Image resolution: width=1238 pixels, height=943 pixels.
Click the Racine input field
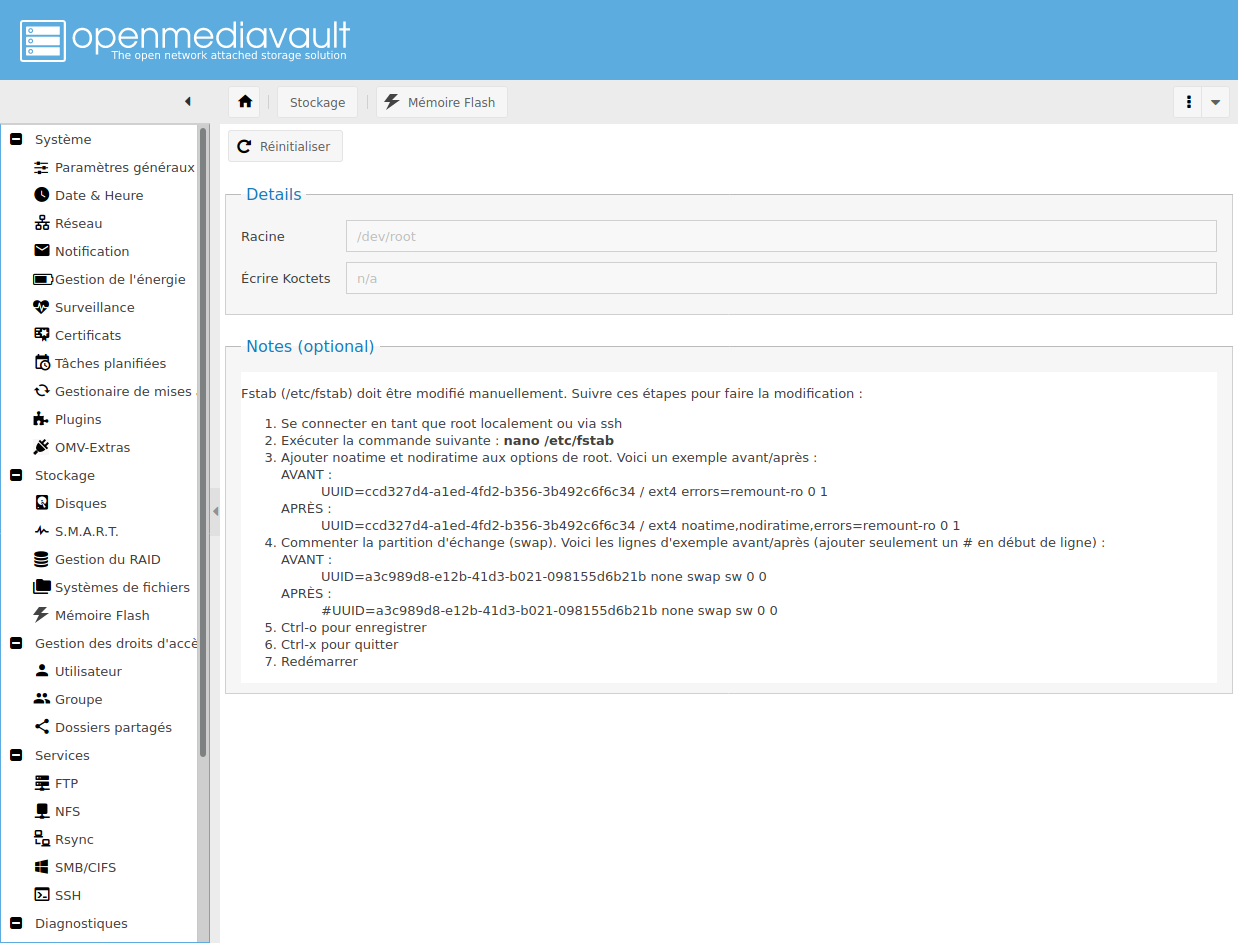780,237
